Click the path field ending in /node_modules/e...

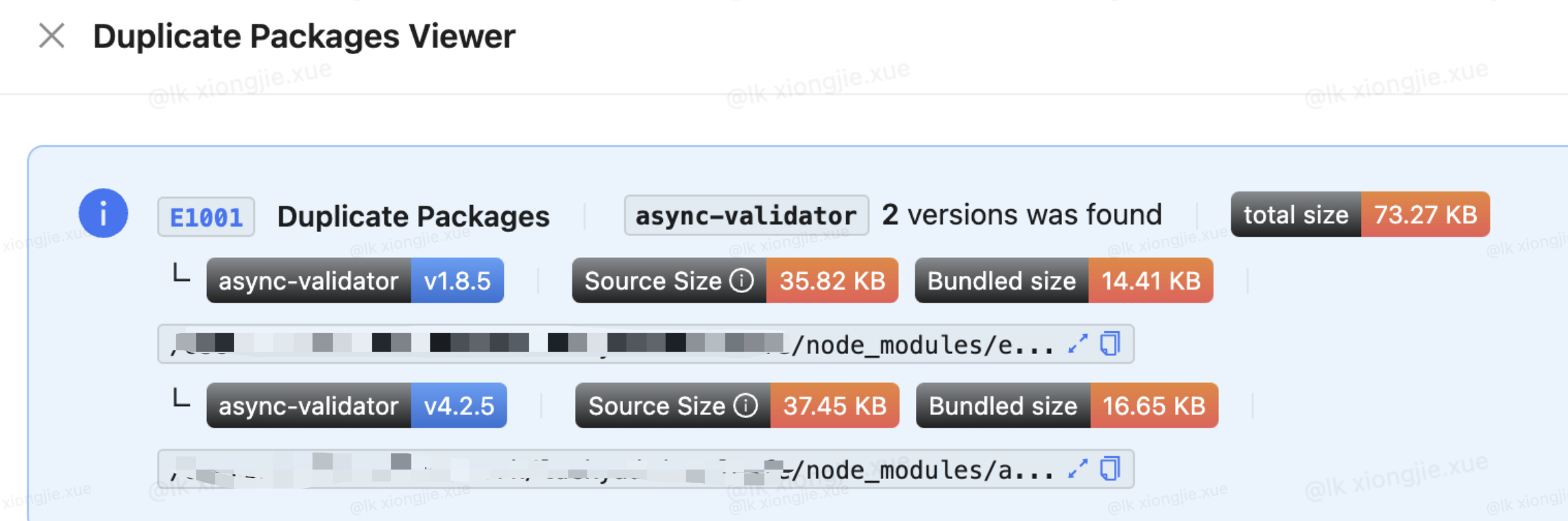tap(646, 344)
